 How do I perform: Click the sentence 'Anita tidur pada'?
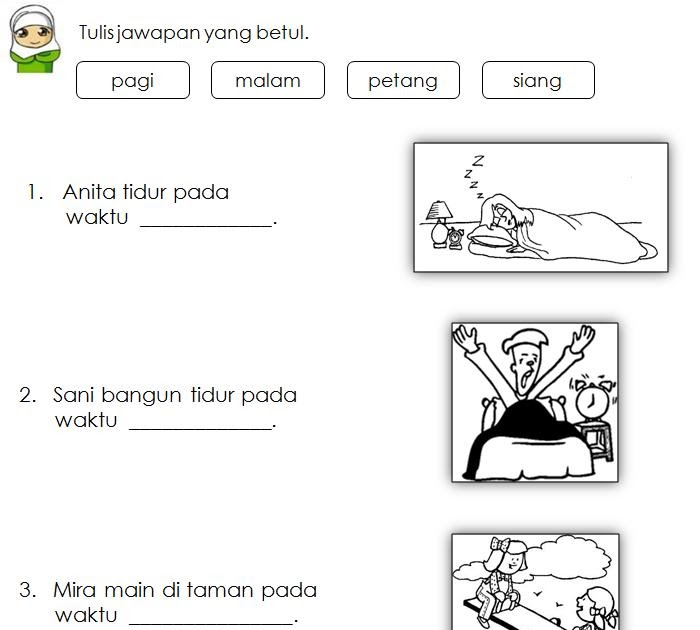(146, 192)
